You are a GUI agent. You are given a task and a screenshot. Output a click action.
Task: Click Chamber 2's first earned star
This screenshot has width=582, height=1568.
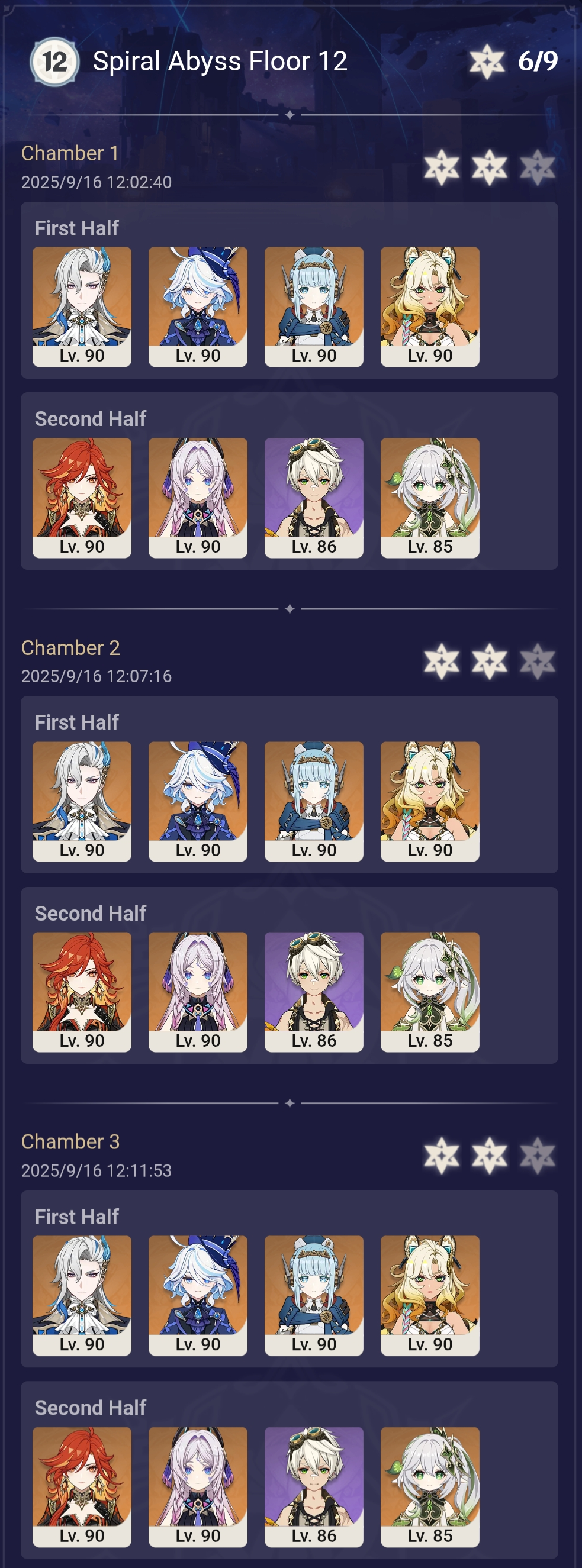coord(441,662)
